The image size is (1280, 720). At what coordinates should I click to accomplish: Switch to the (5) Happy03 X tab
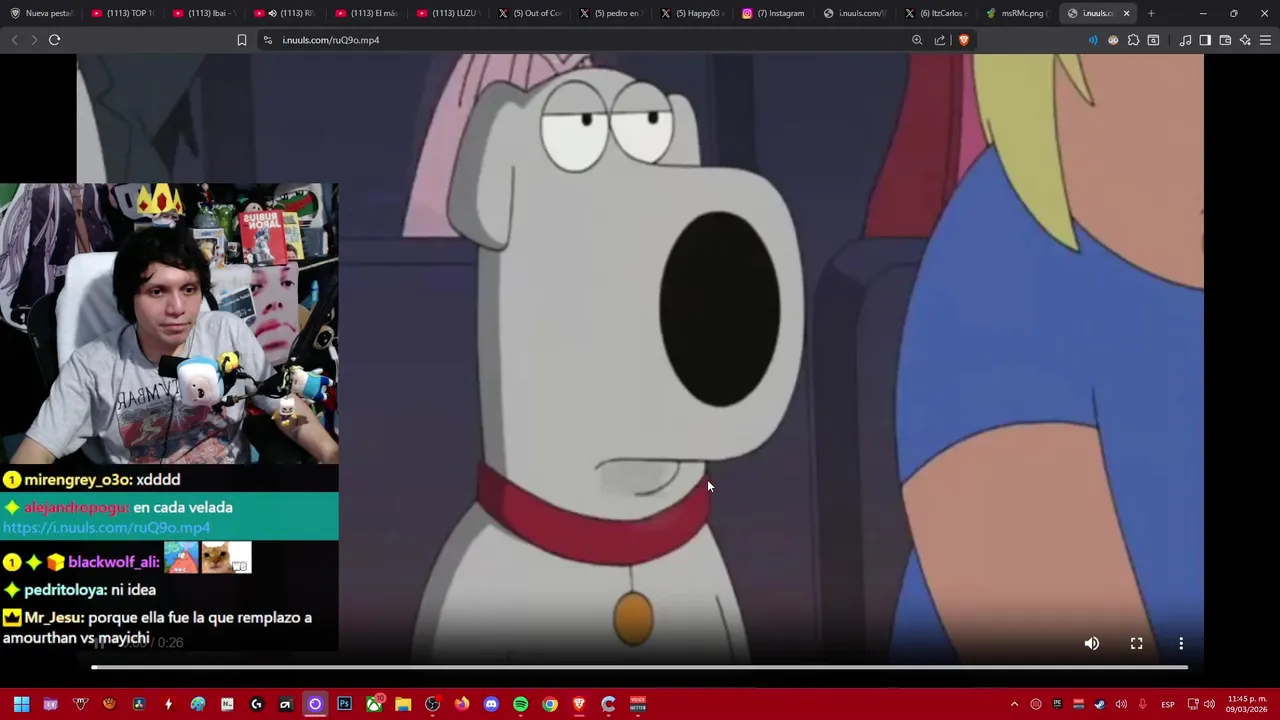692,13
